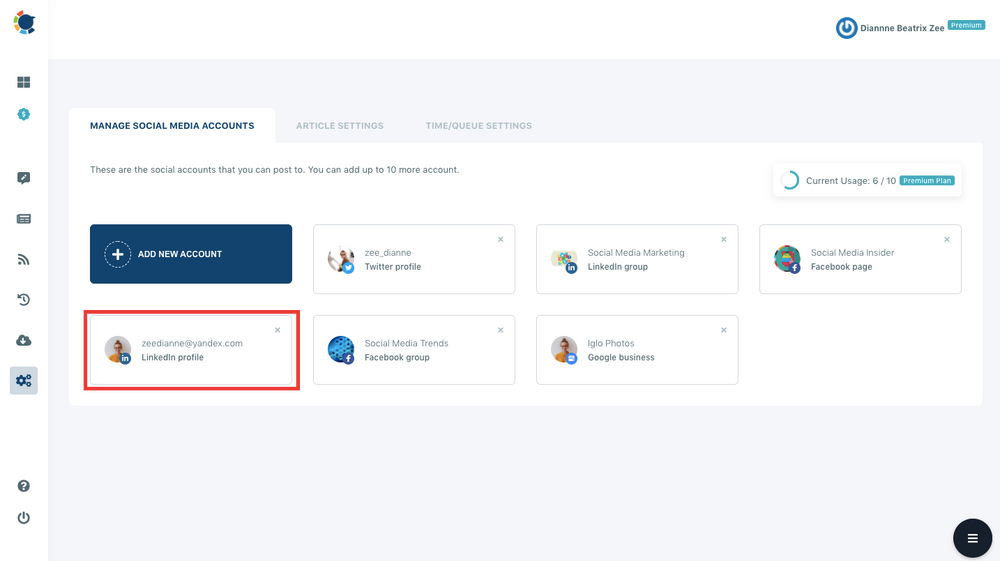The width and height of the screenshot is (1000, 561).
Task: Click the "Twitter profile" label
Action: (x=393, y=267)
